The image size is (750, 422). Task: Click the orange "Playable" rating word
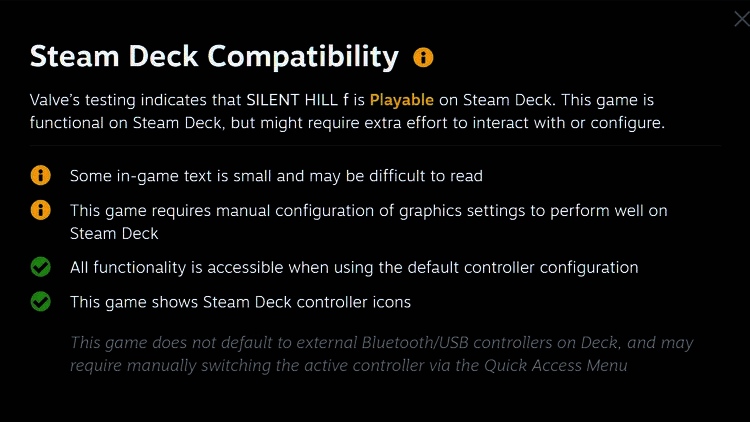pos(401,101)
